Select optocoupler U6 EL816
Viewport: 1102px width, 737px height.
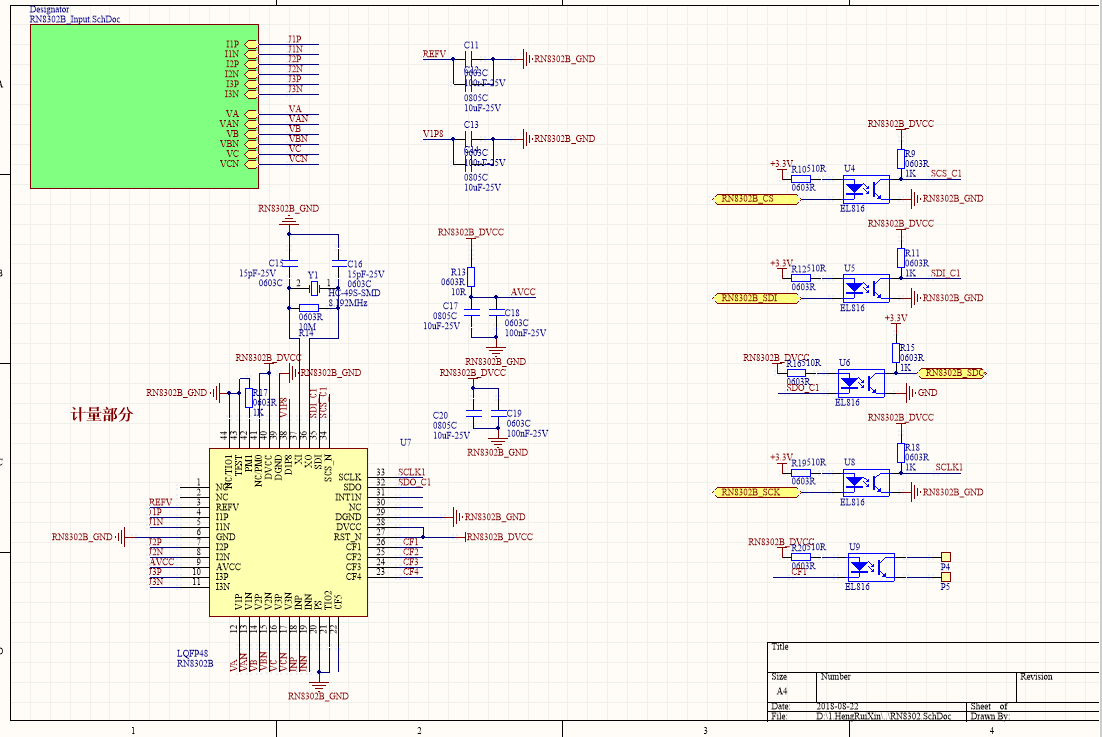pyautogui.click(x=861, y=384)
